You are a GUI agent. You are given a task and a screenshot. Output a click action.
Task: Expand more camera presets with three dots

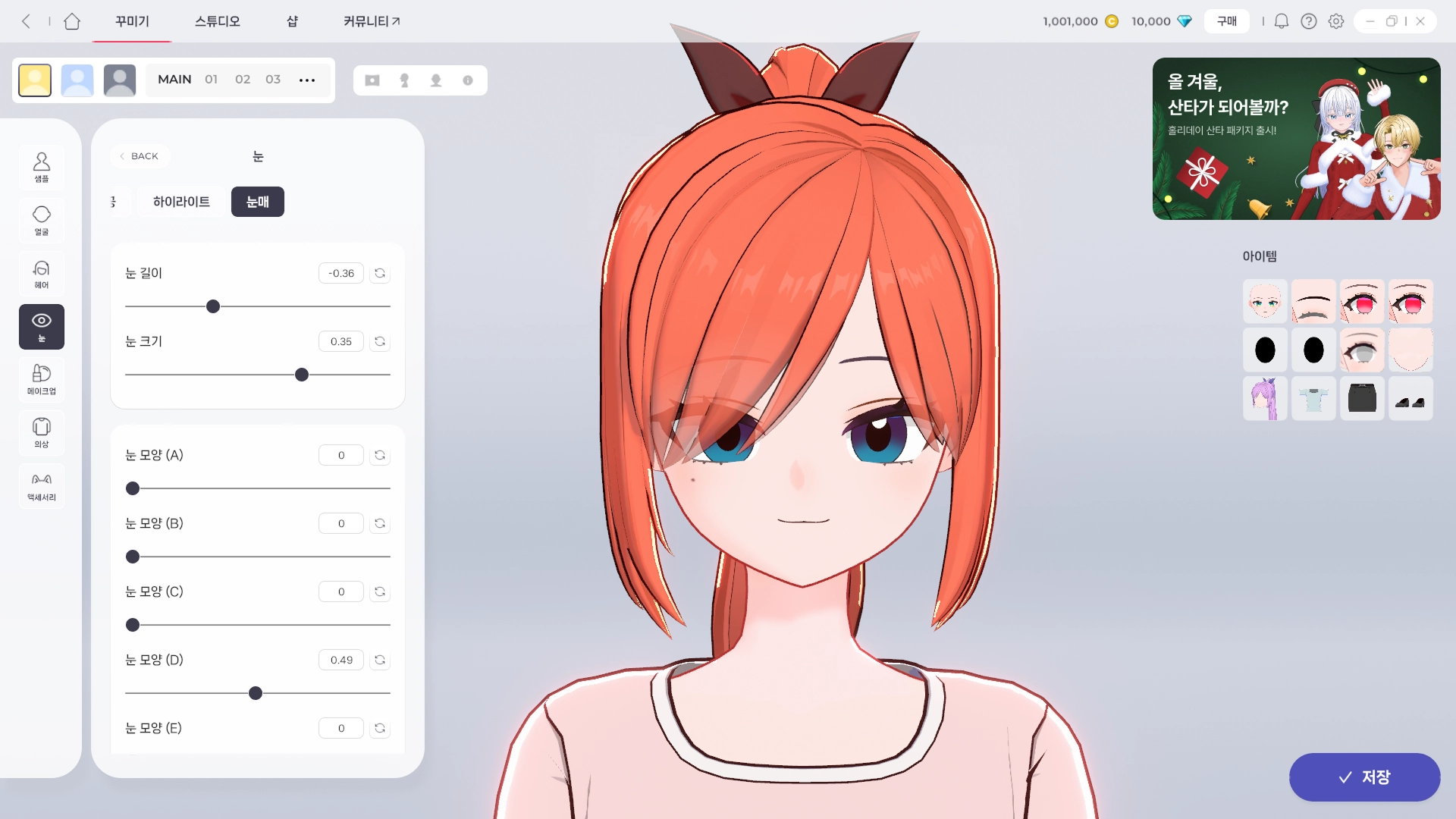coord(307,80)
